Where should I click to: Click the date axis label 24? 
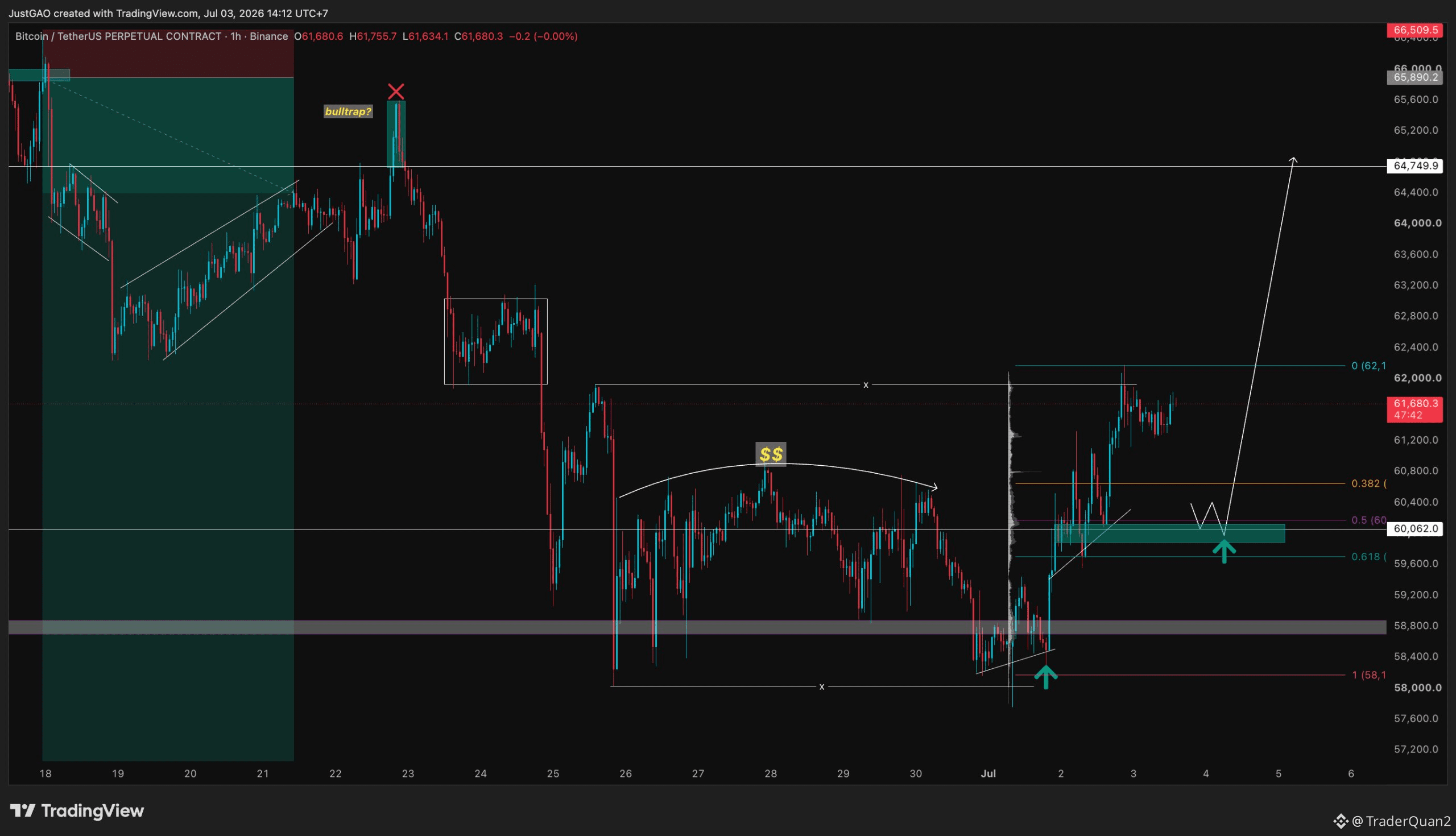(481, 774)
